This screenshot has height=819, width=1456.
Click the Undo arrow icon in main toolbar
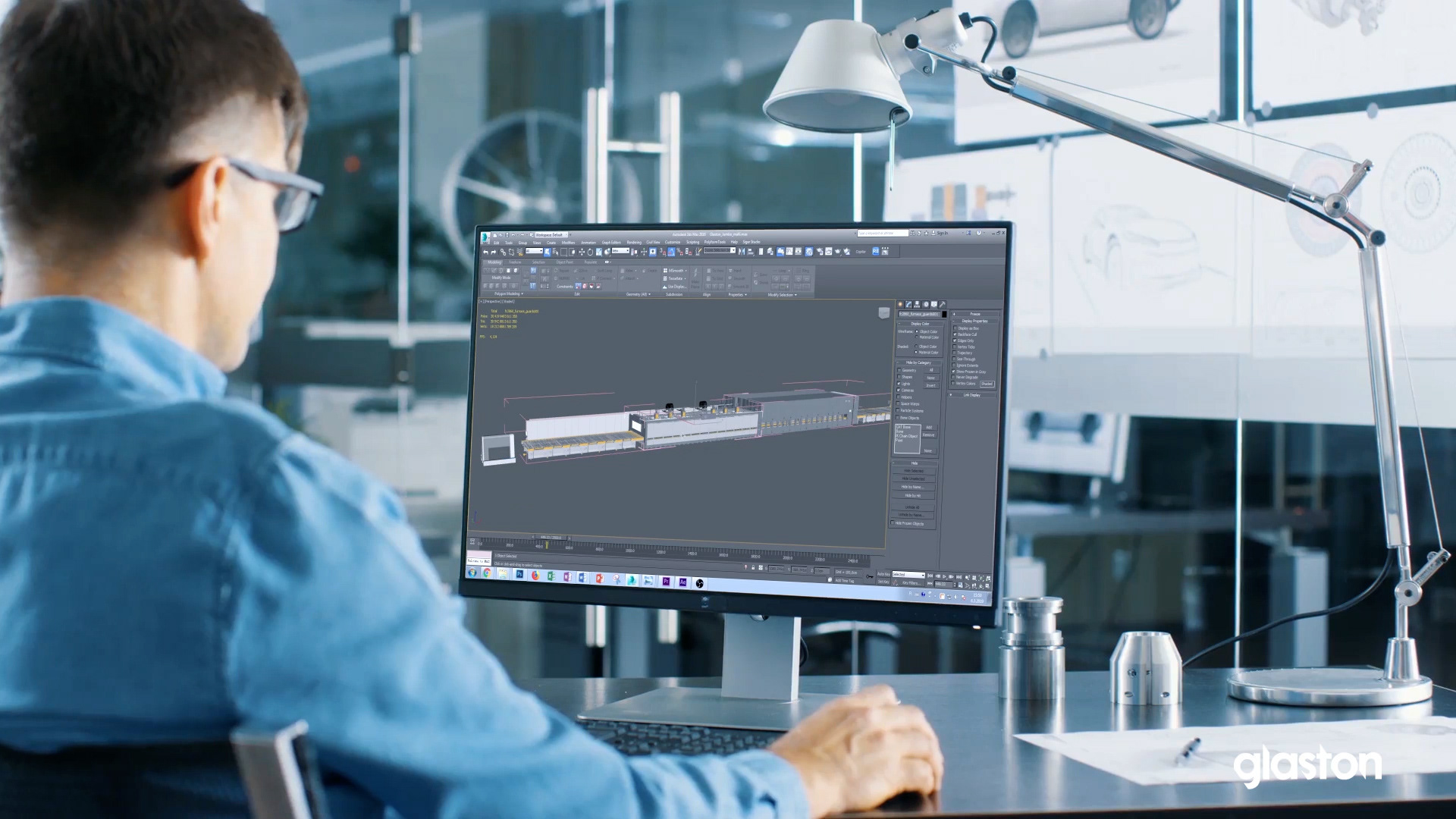tap(486, 253)
